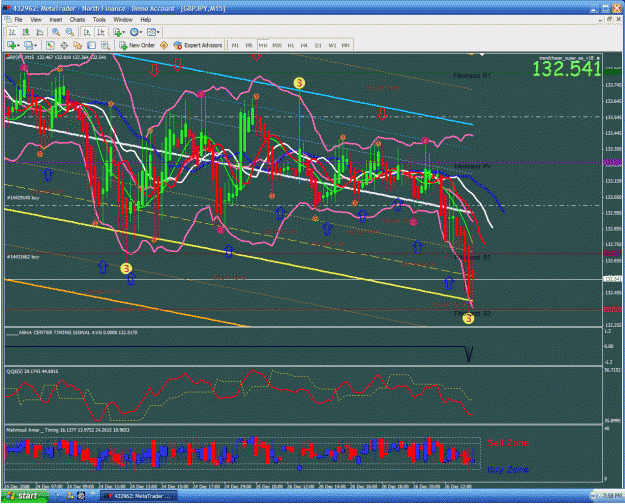Select the #14431862 buy order label
The width and height of the screenshot is (625, 504).
[23, 257]
